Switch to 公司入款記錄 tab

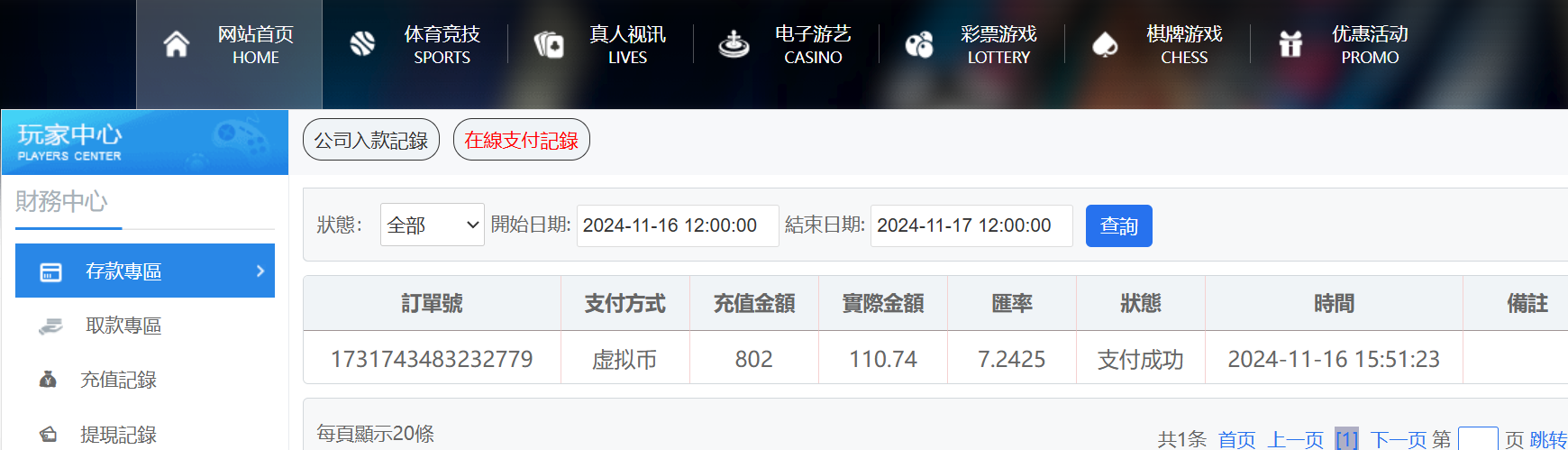371,140
